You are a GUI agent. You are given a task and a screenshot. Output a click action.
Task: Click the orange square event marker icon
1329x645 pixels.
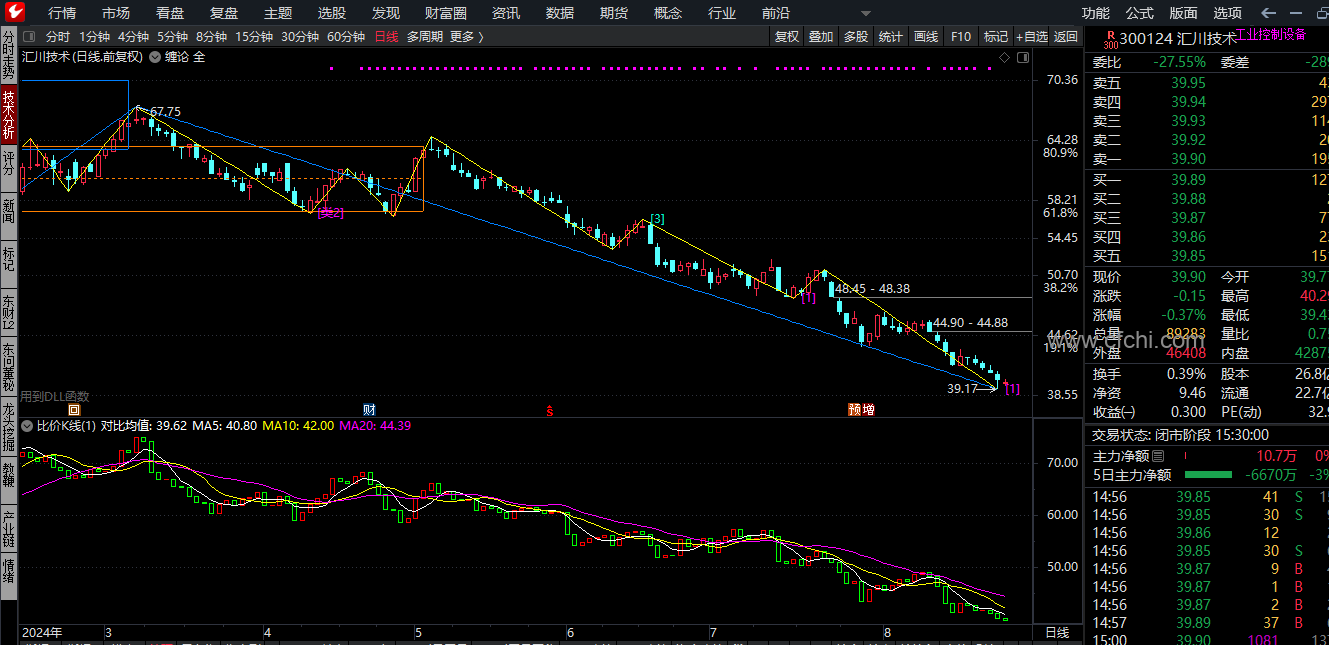click(x=74, y=409)
